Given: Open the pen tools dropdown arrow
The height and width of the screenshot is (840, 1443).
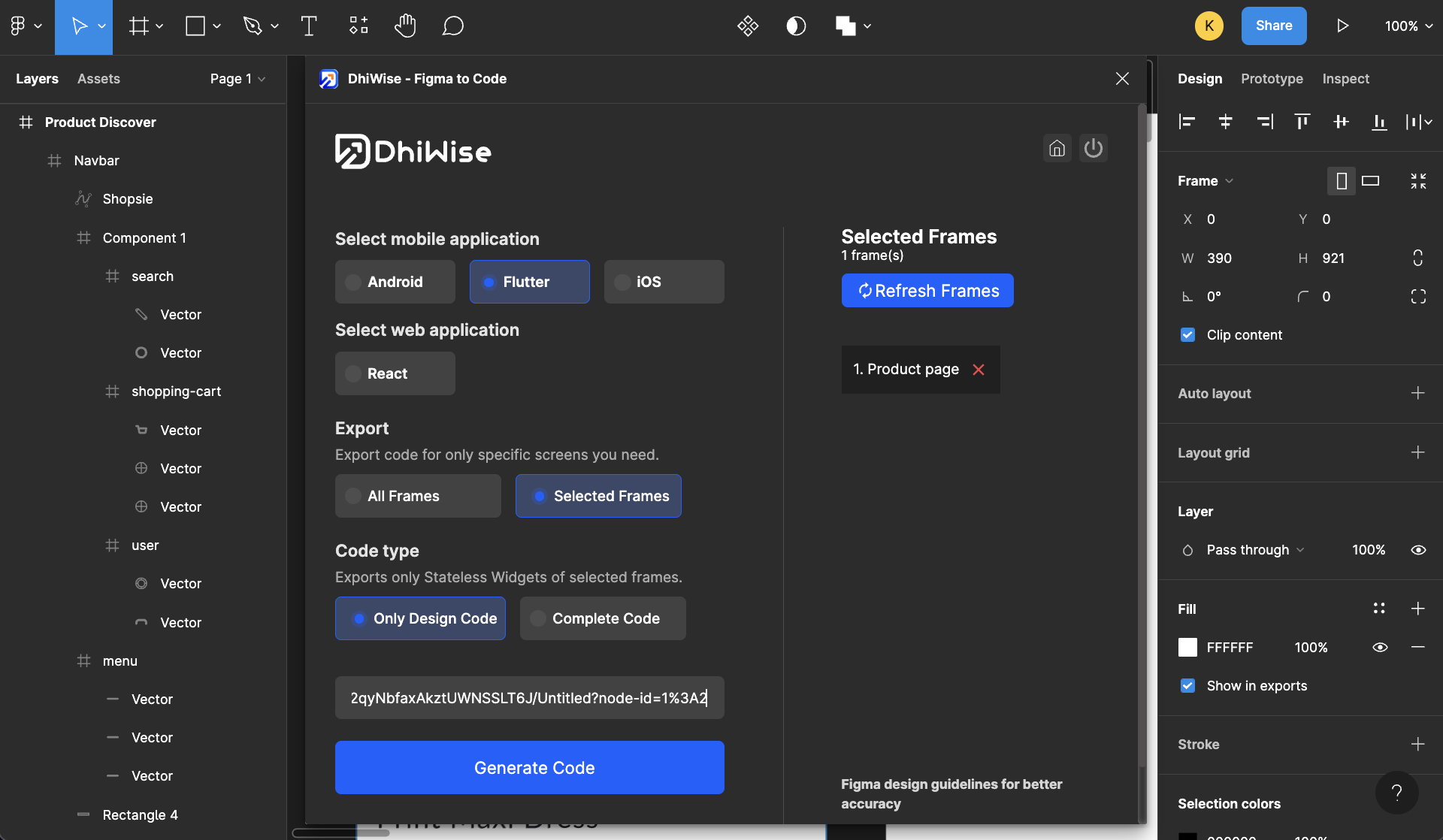Looking at the screenshot, I should coord(274,26).
